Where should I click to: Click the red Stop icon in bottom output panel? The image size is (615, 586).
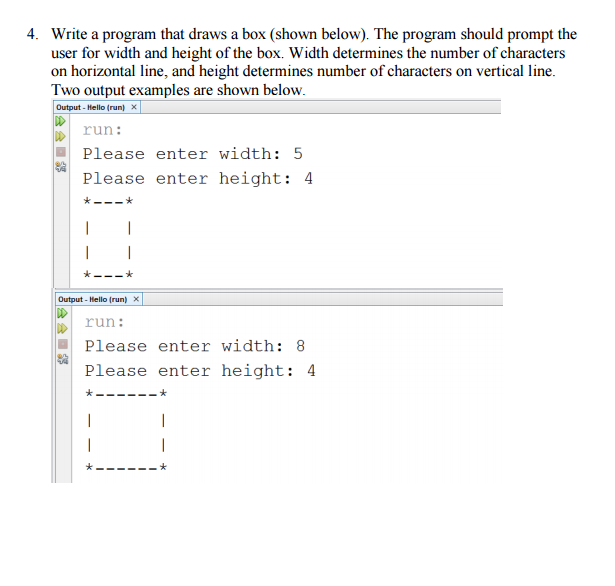coord(63,344)
